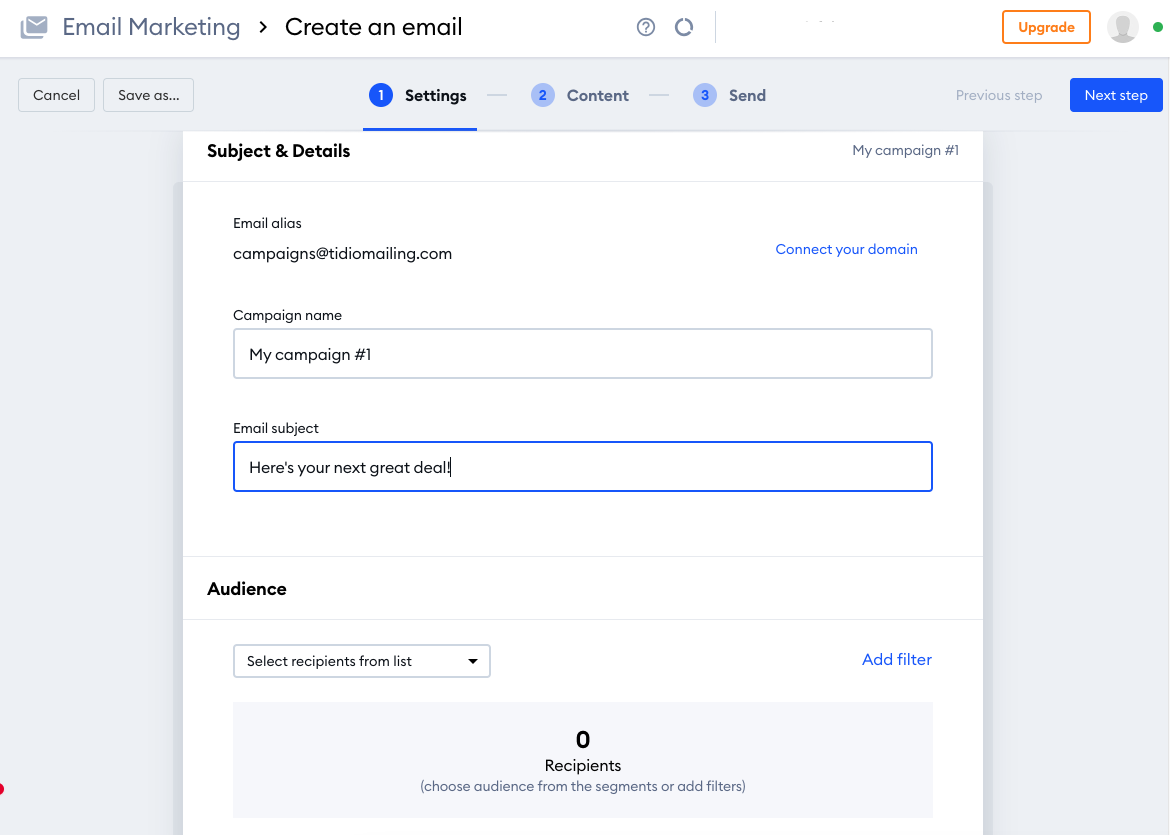
Task: Go to the Send step tab
Action: click(x=730, y=96)
